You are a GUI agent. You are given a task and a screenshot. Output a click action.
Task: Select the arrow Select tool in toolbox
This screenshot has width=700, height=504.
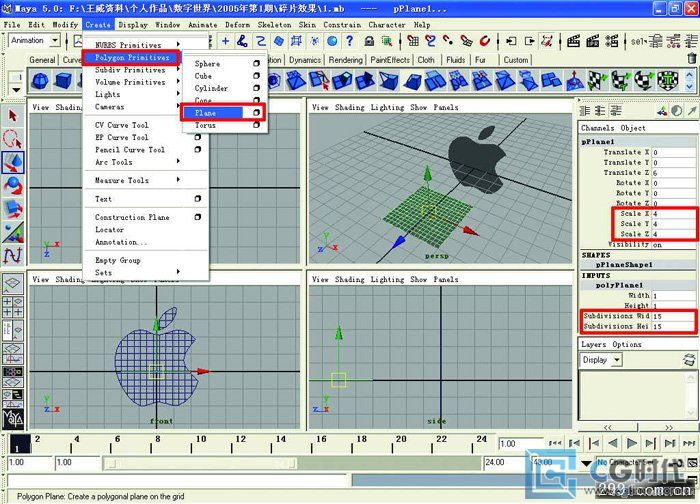pyautogui.click(x=12, y=117)
